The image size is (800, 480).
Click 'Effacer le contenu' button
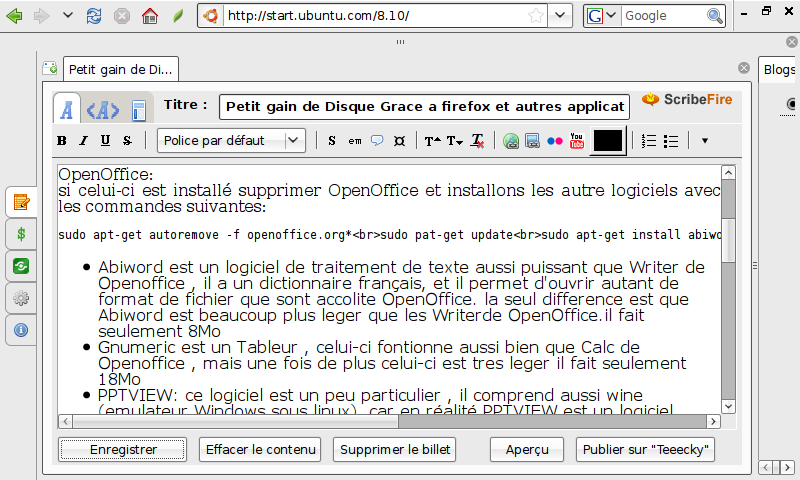click(260, 449)
